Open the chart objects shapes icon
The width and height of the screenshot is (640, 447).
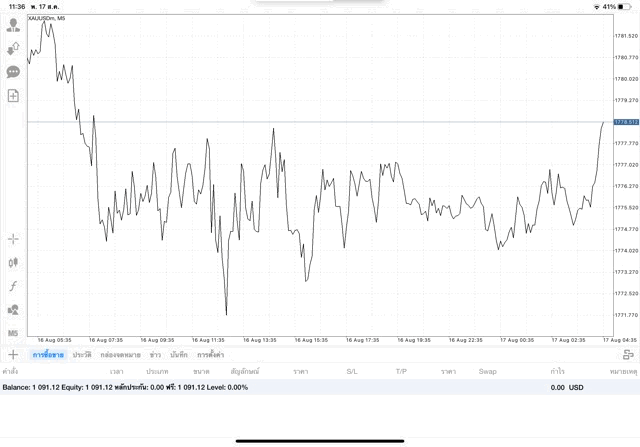[13, 310]
